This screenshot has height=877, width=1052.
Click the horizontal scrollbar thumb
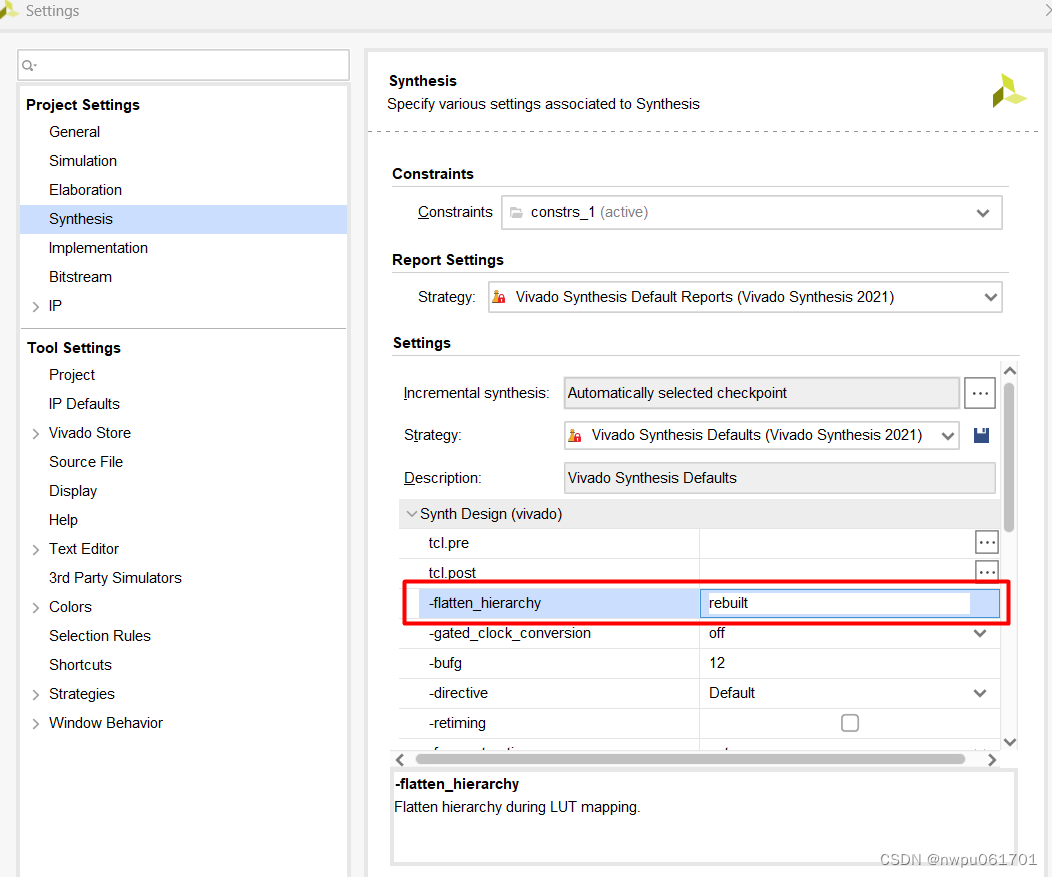690,760
